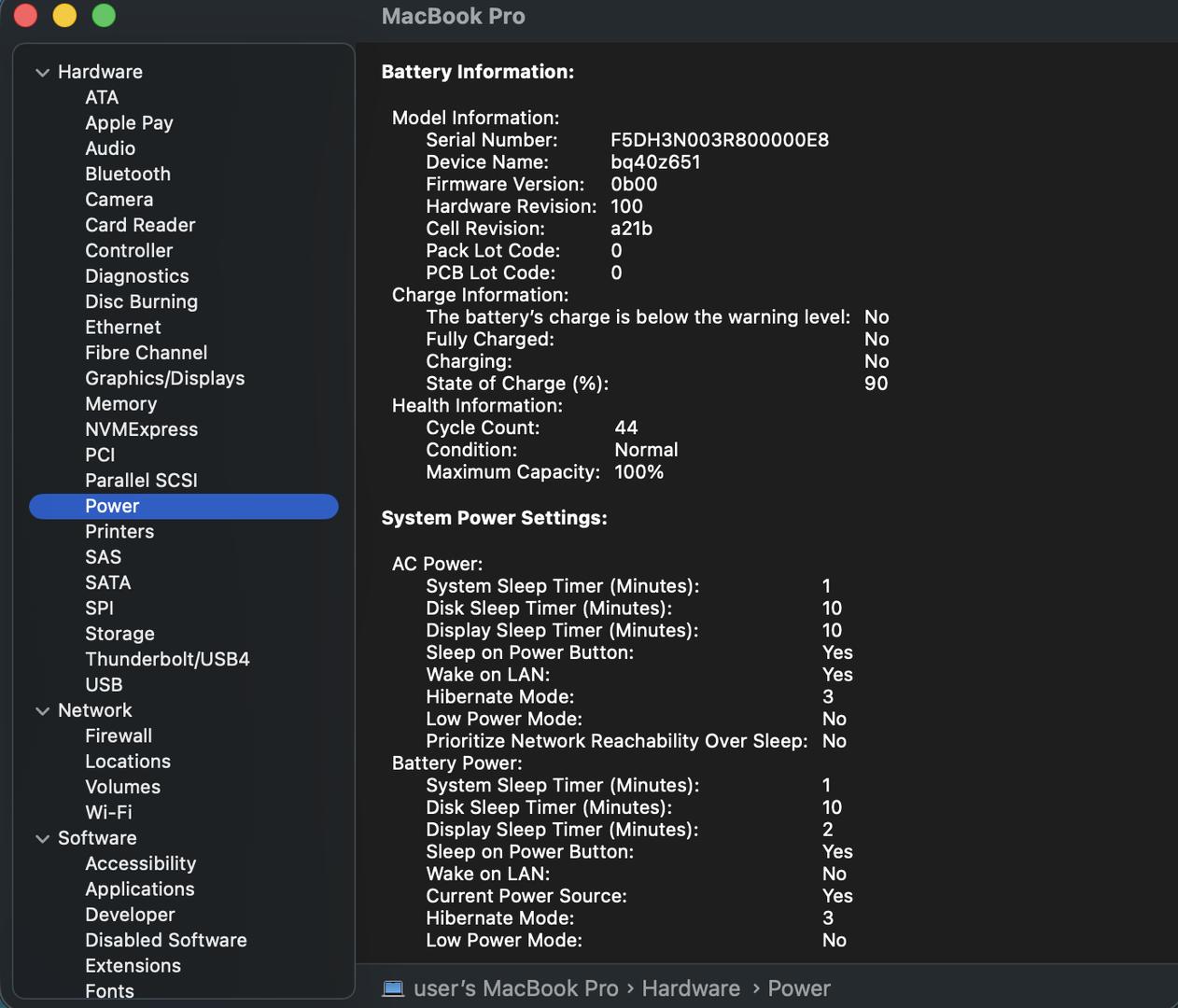1178x1008 pixels.
Task: Select Bluetooth in the sidebar
Action: (128, 174)
